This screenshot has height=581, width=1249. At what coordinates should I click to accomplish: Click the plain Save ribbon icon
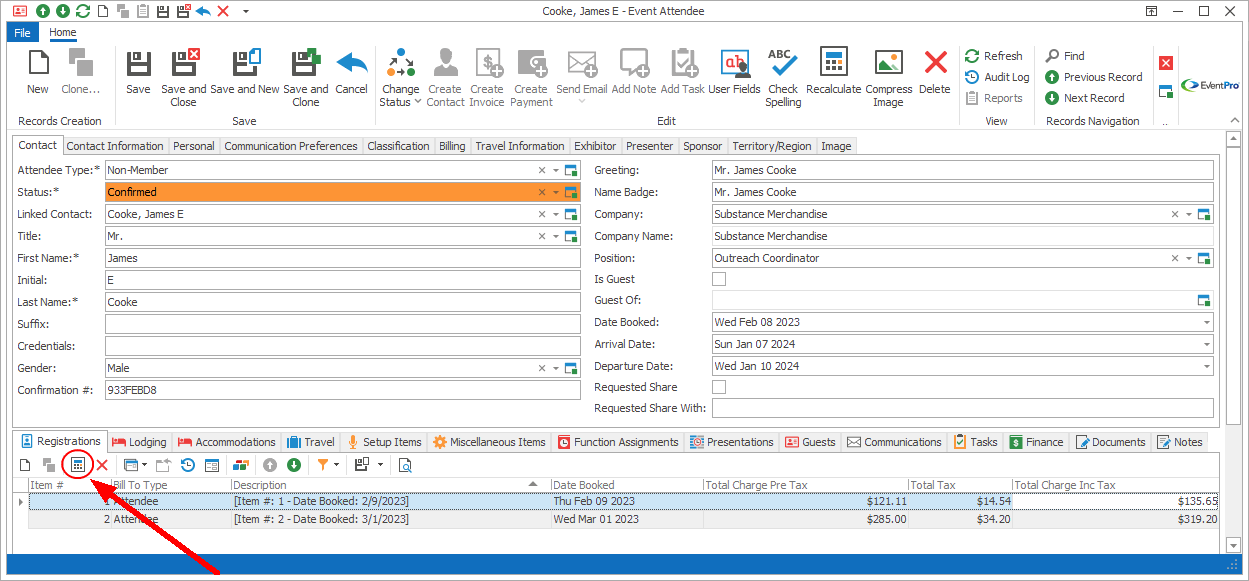[x=138, y=64]
